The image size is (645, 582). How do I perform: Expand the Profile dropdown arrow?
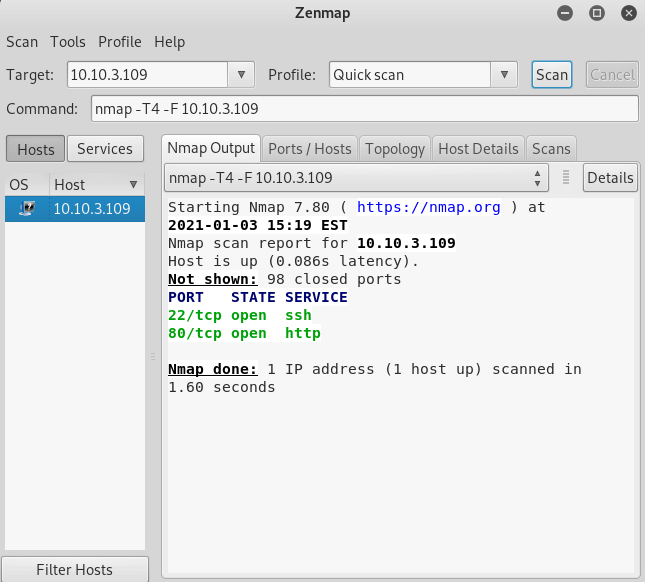point(504,75)
